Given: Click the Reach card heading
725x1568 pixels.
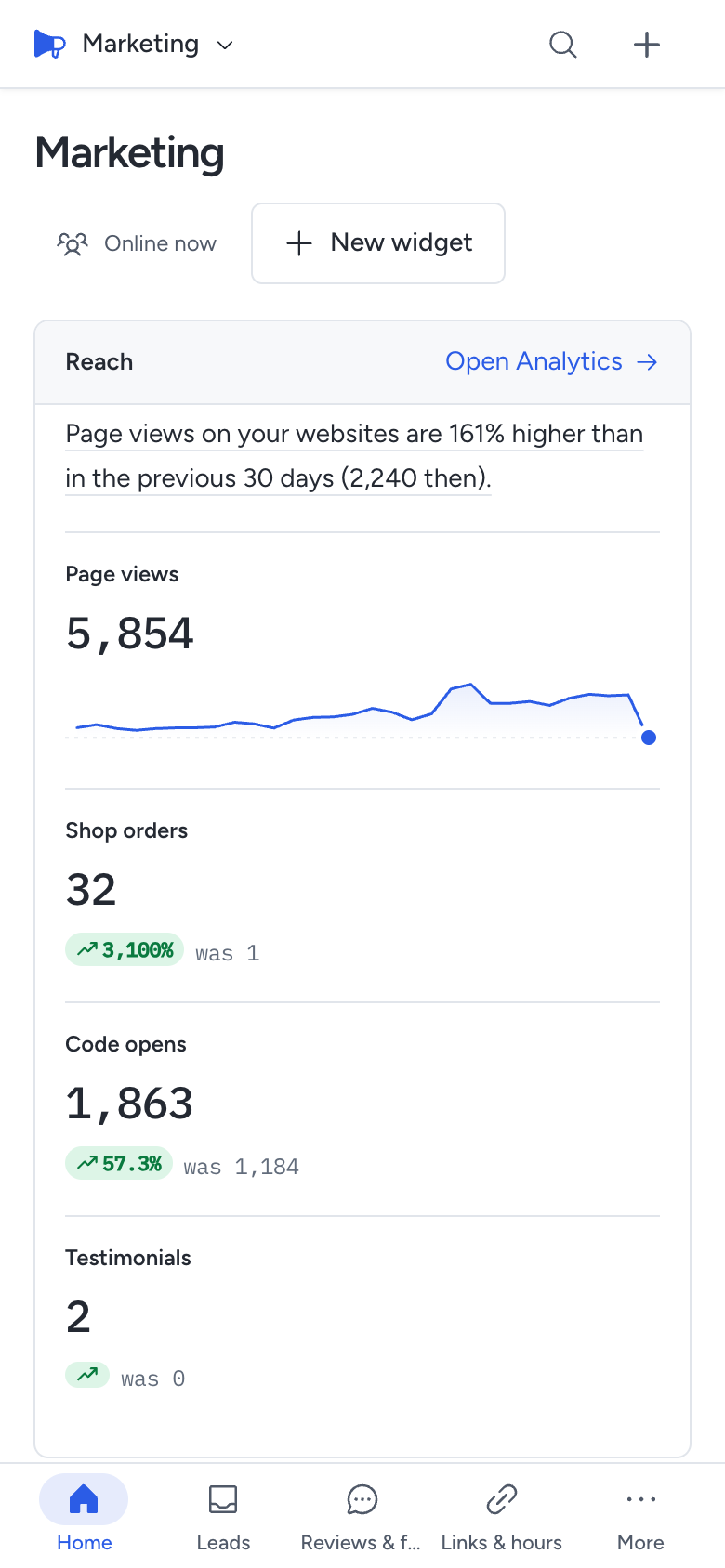Looking at the screenshot, I should click(x=99, y=362).
